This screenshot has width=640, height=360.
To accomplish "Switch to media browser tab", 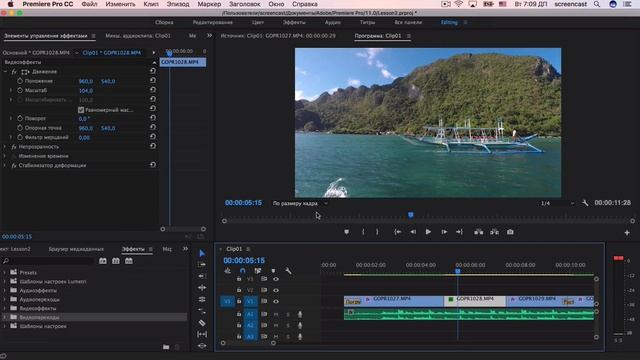I will pos(76,249).
